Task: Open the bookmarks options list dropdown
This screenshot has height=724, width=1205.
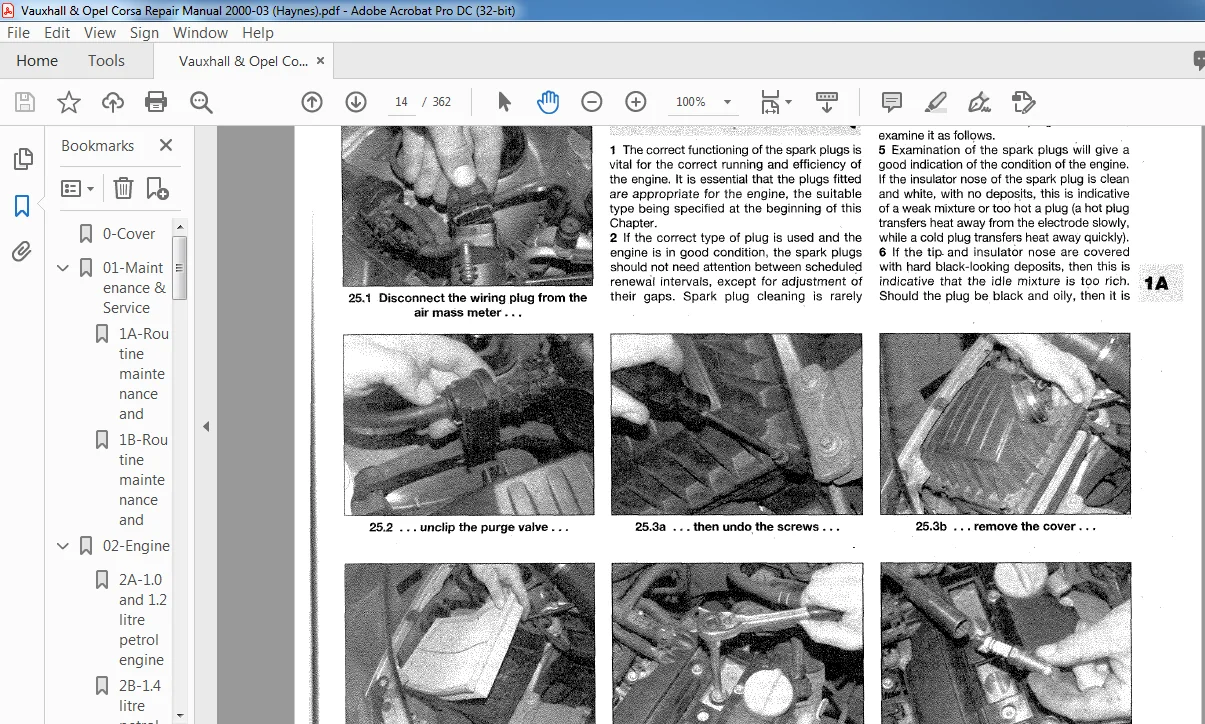Action: [x=78, y=188]
